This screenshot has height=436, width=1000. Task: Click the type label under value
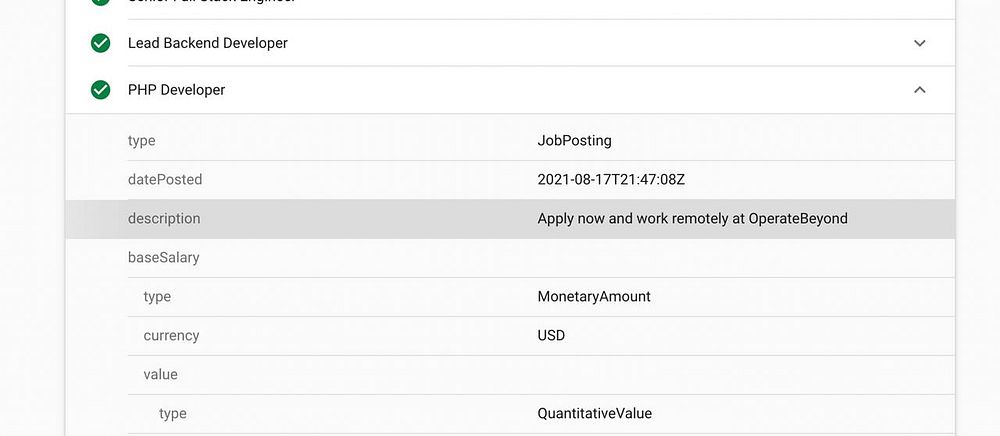(173, 413)
